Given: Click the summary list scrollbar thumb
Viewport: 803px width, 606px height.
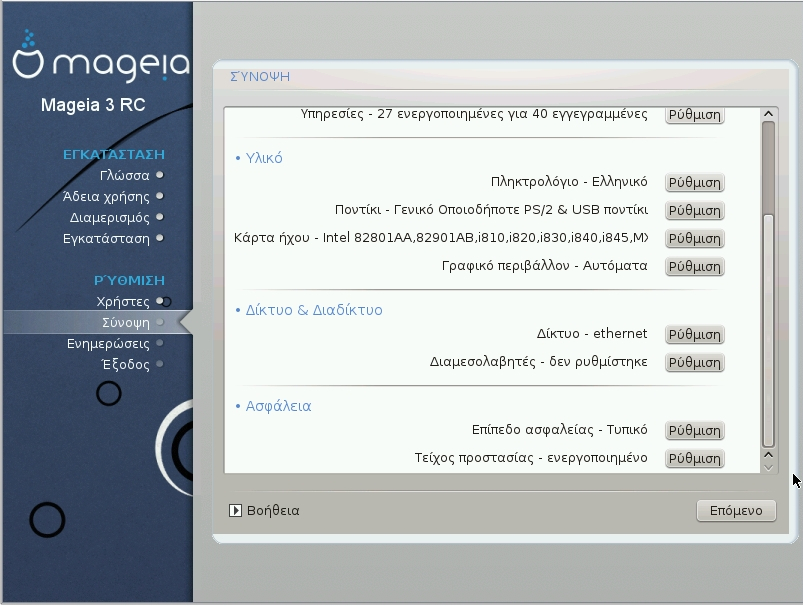Looking at the screenshot, I should click(768, 330).
